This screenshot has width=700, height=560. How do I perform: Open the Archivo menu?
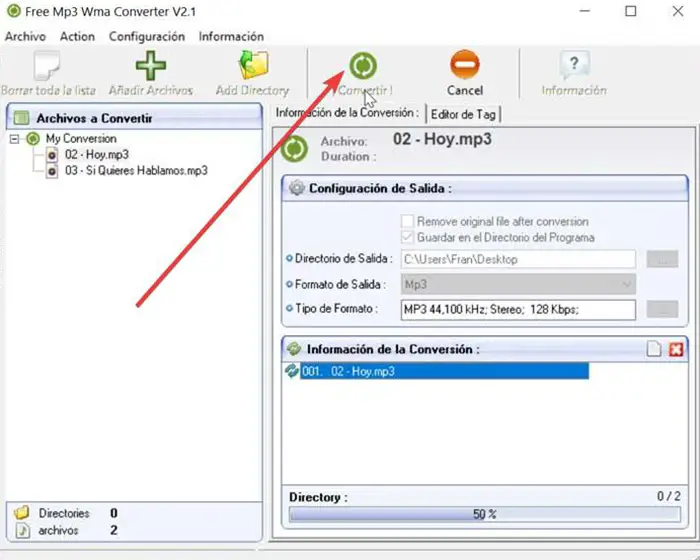pyautogui.click(x=25, y=36)
